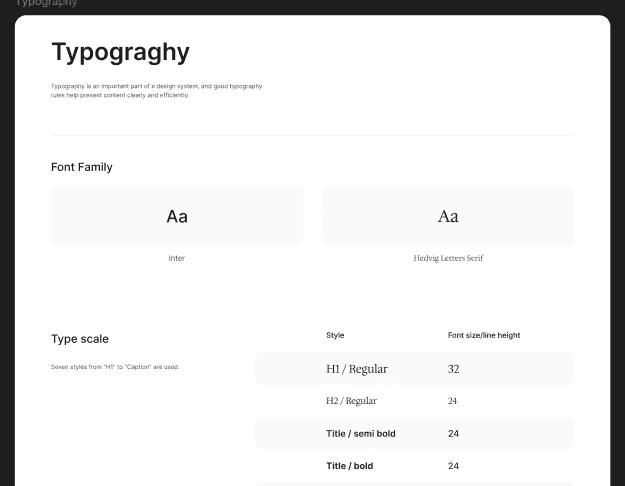Click the 'Type scale' section heading
Viewport: 625px width, 486px height.
pos(80,338)
